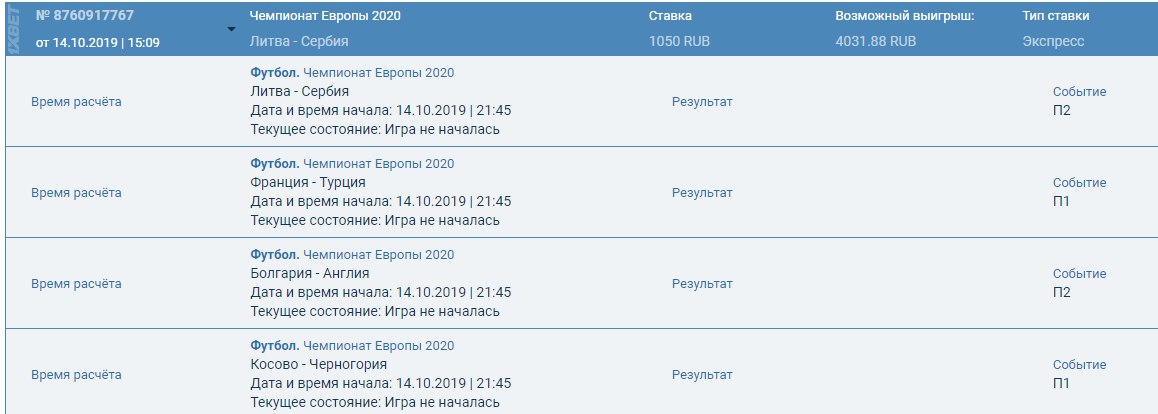Click the 1XBET logo on the bet header
1158x414 pixels.
click(x=13, y=29)
